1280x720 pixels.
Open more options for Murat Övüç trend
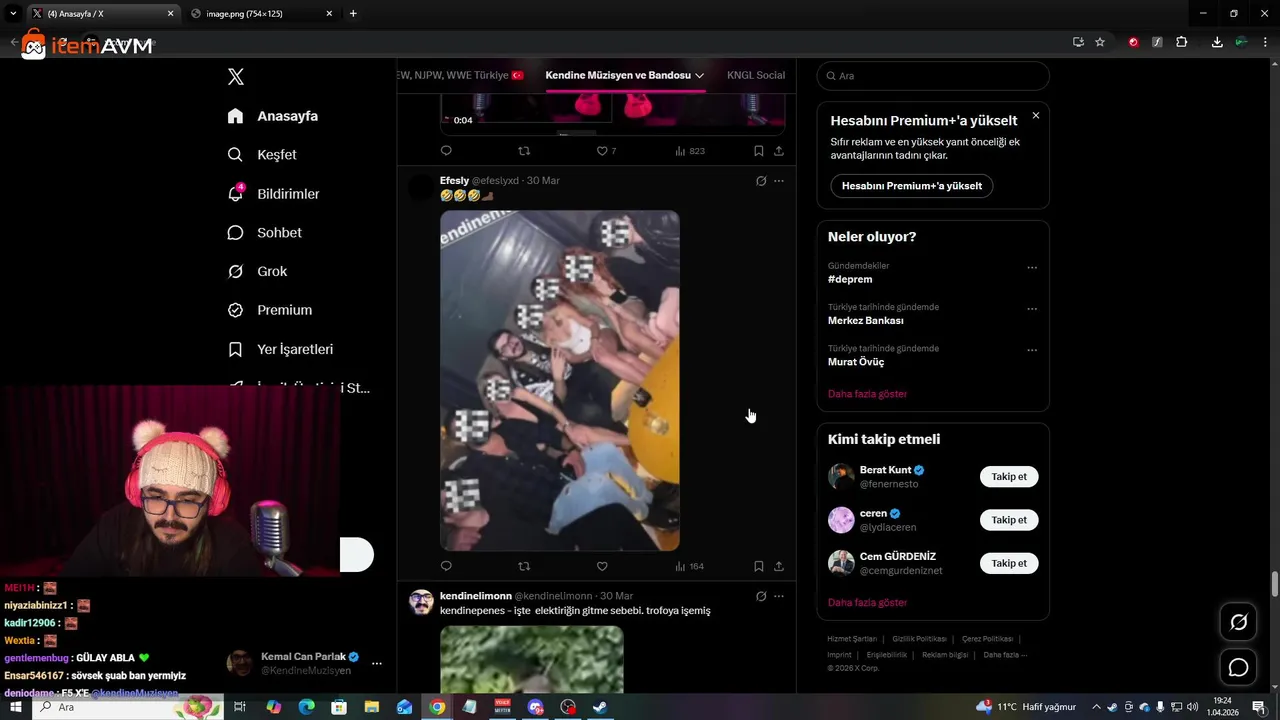1032,350
